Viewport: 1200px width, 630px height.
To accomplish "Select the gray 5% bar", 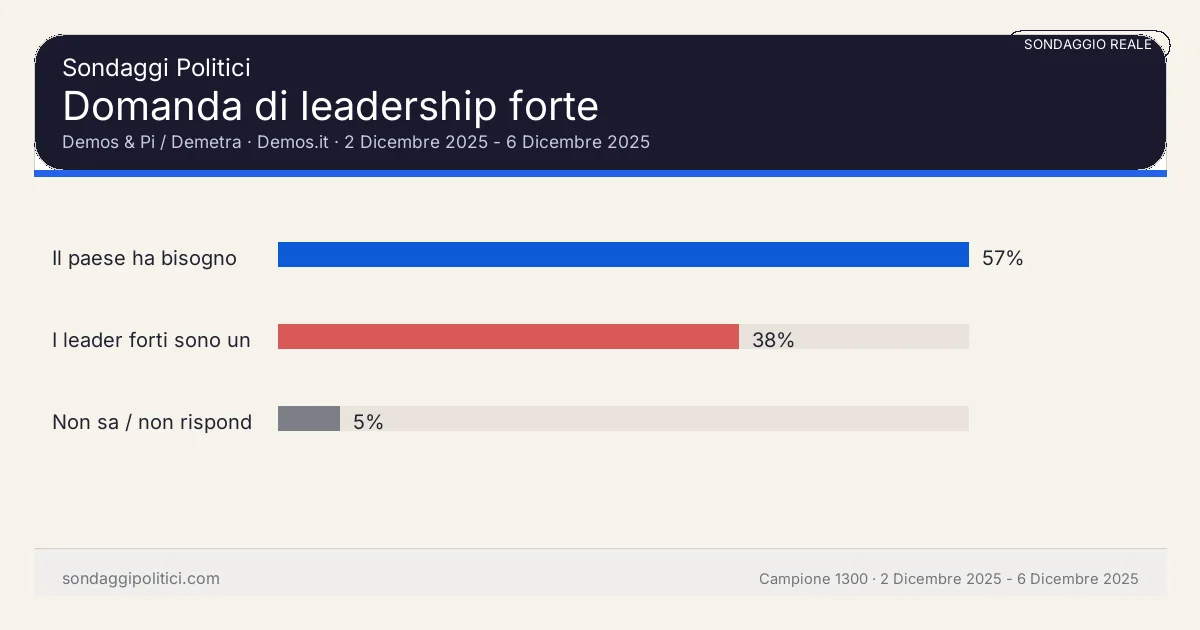I will 309,419.
